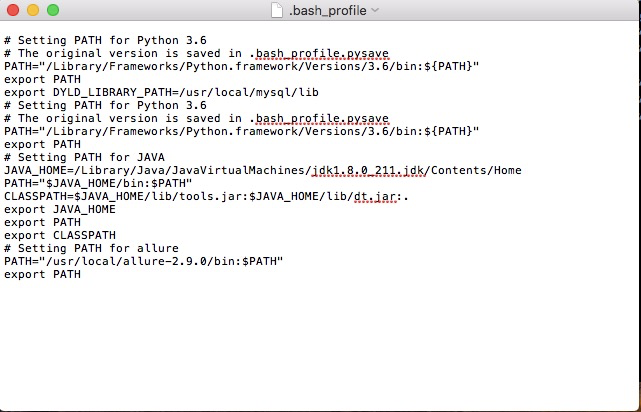The height and width of the screenshot is (412, 641).
Task: Place cursor in 'export CLASSPATH' line
Action: (x=60, y=235)
